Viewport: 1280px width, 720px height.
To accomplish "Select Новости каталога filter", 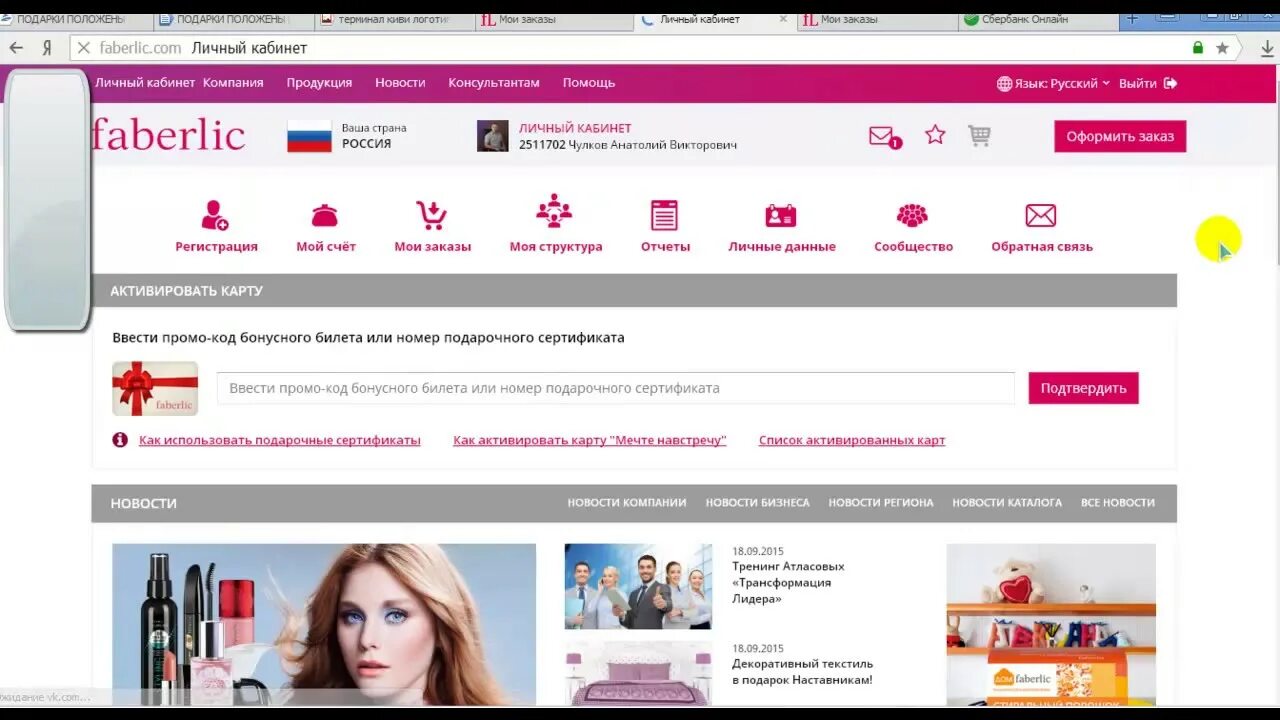I will (1007, 503).
